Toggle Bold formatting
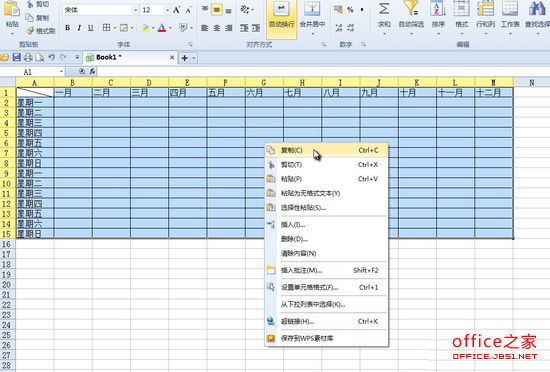This screenshot has height=372, width=550. tap(67, 28)
